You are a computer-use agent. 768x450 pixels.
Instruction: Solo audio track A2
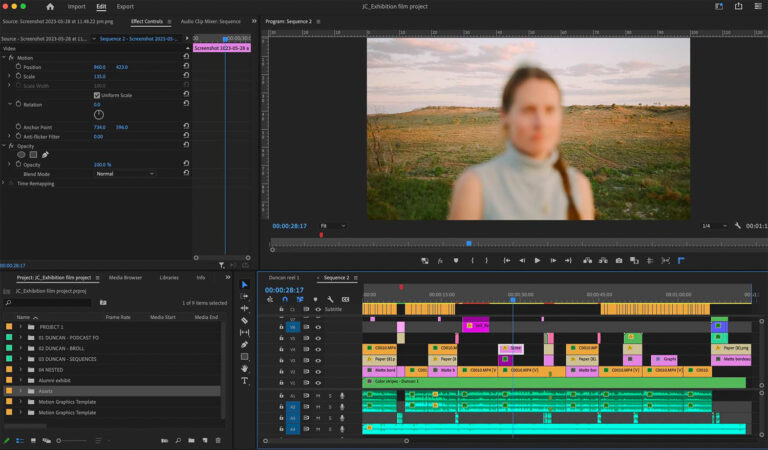pyautogui.click(x=330, y=407)
